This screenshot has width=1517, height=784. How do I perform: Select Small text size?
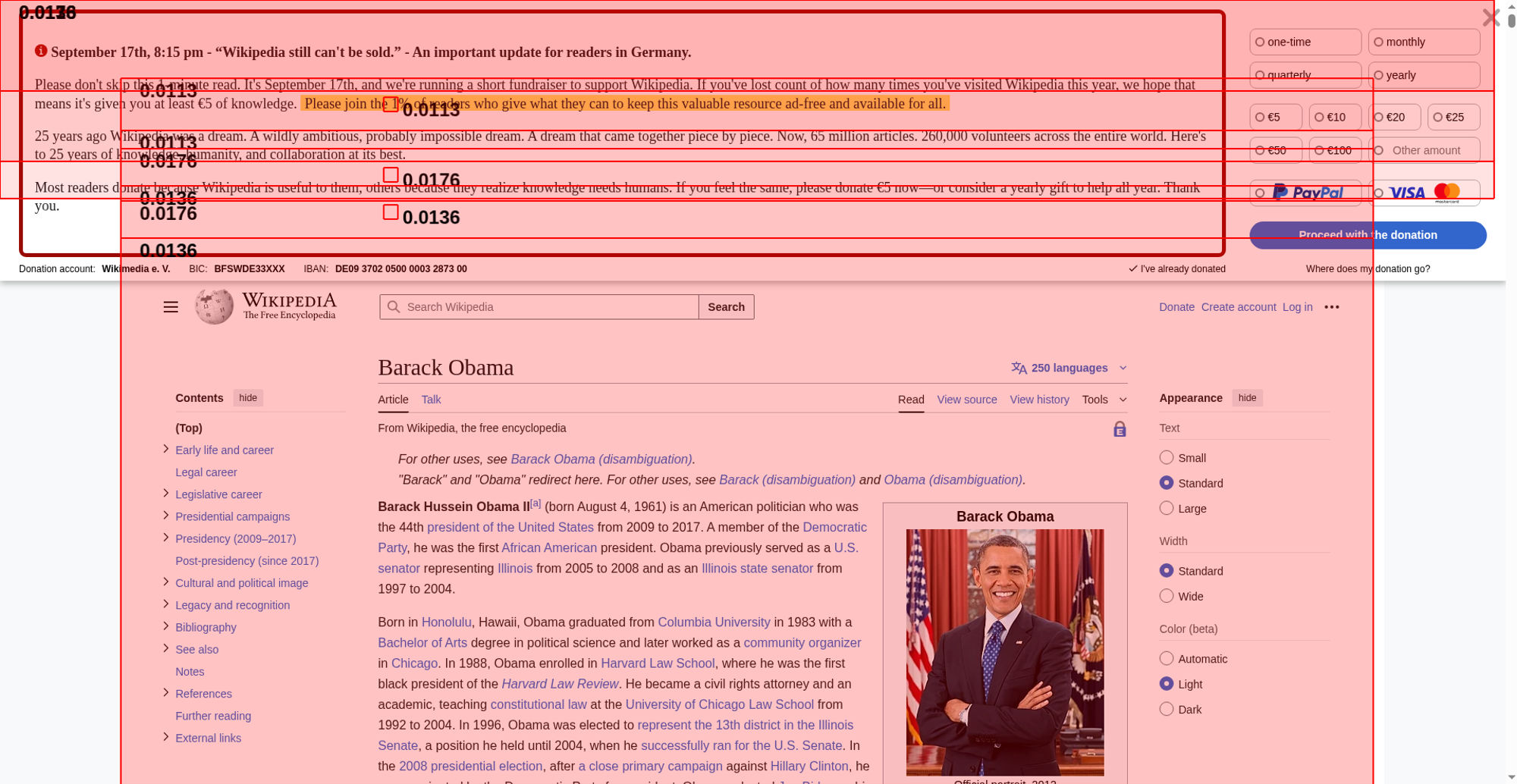pos(1167,457)
